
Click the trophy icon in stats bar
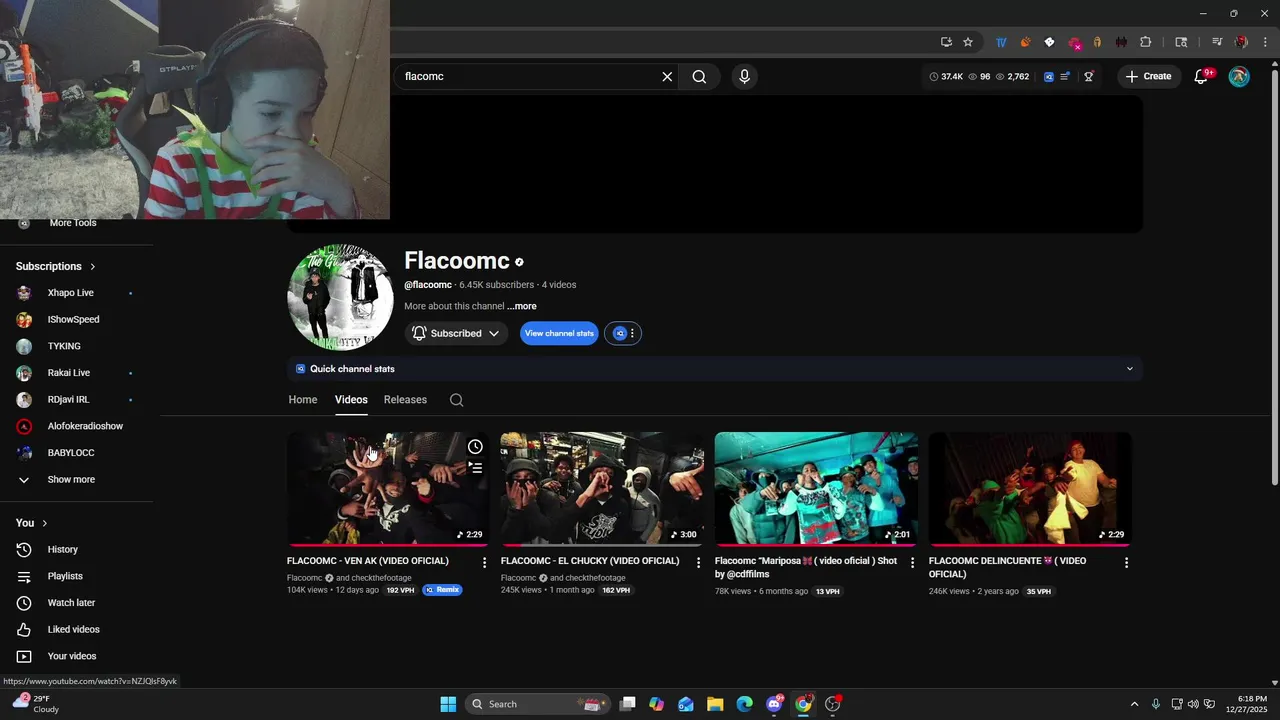pyautogui.click(x=1089, y=76)
